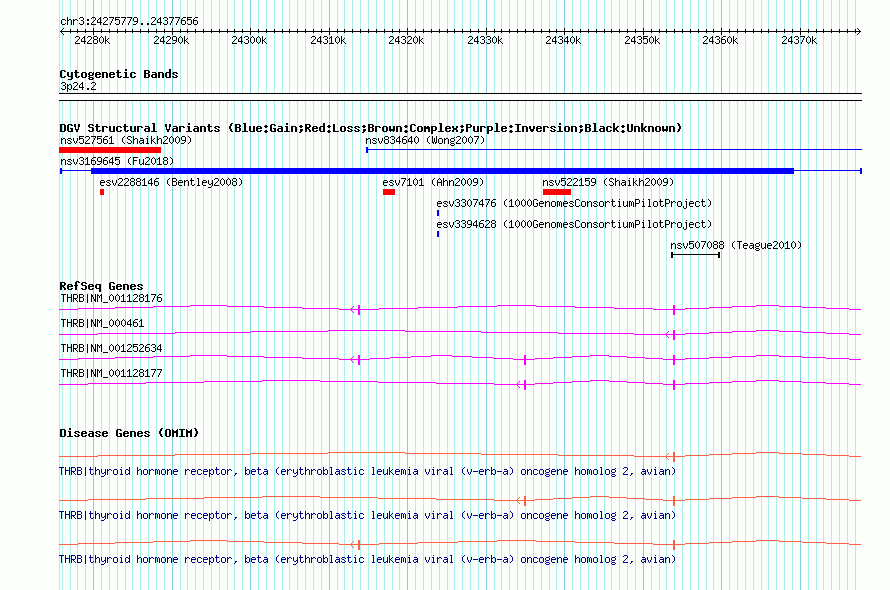Click the nsv527561 (Shaikh2009) variant label
Viewport: 890px width, 590px height.
tap(126, 140)
